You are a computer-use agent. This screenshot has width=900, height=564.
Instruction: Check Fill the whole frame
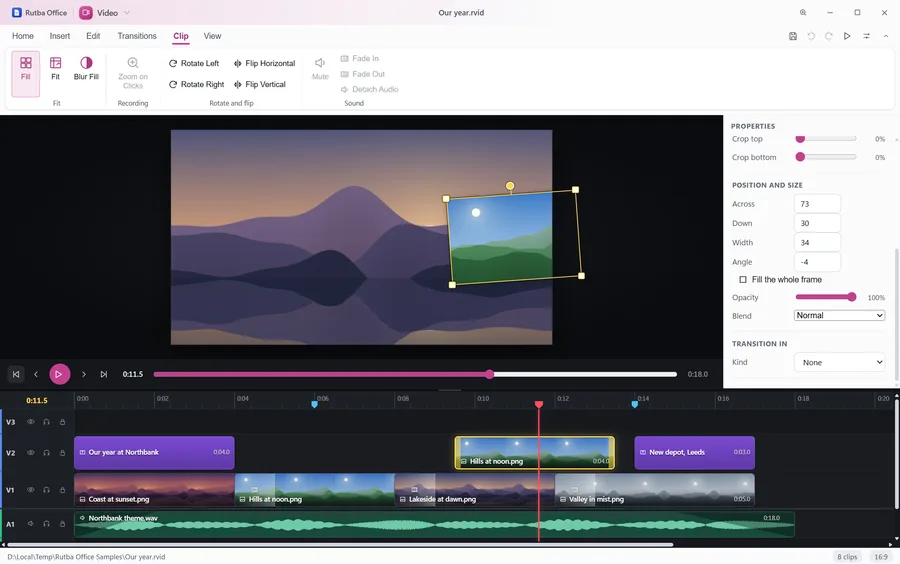[743, 279]
